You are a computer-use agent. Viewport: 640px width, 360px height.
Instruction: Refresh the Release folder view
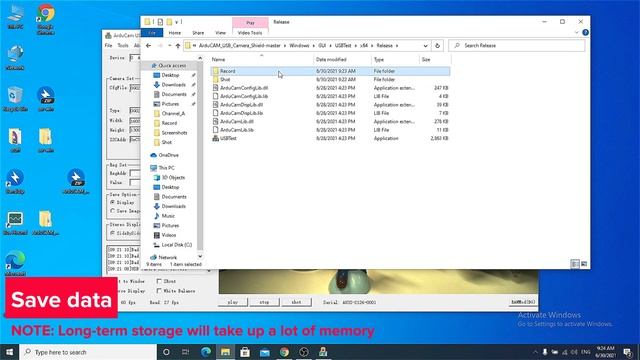pyautogui.click(x=437, y=46)
